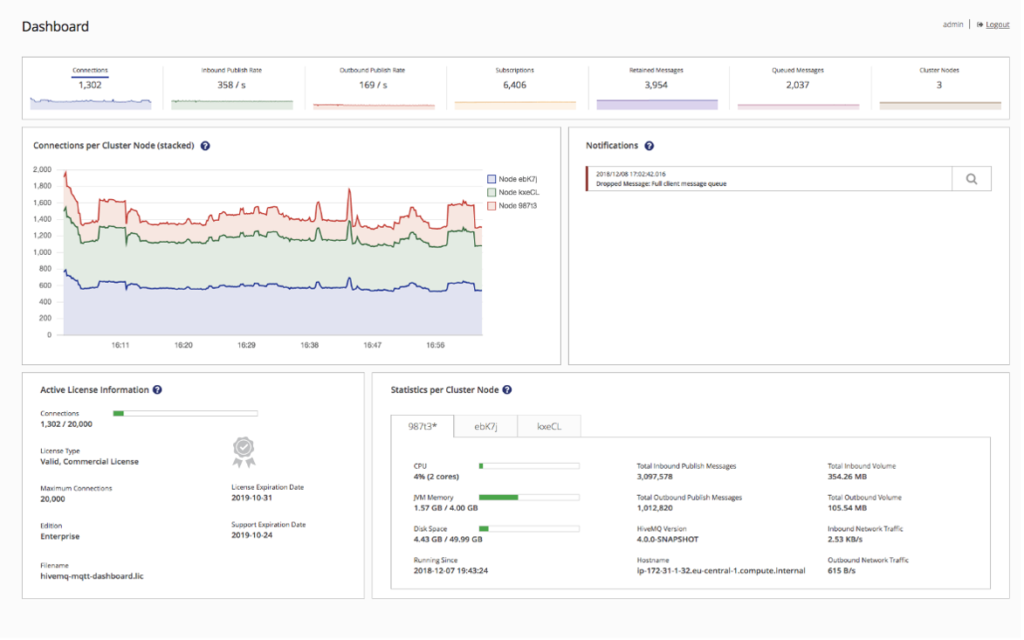1024x640 pixels.
Task: Click the '2019-10-31' license expiration date
Action: [x=251, y=498]
